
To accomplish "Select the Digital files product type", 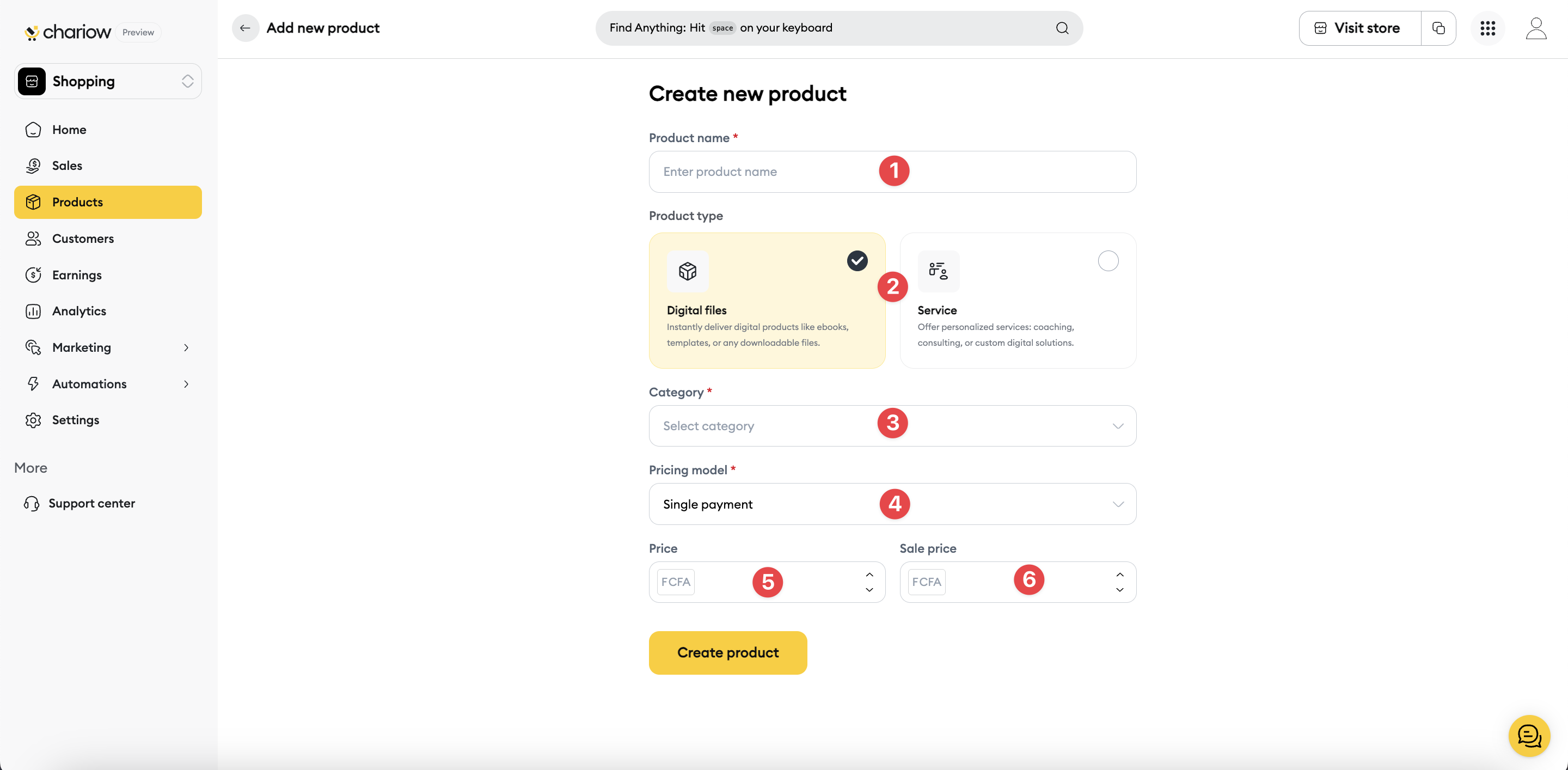I will pos(767,301).
